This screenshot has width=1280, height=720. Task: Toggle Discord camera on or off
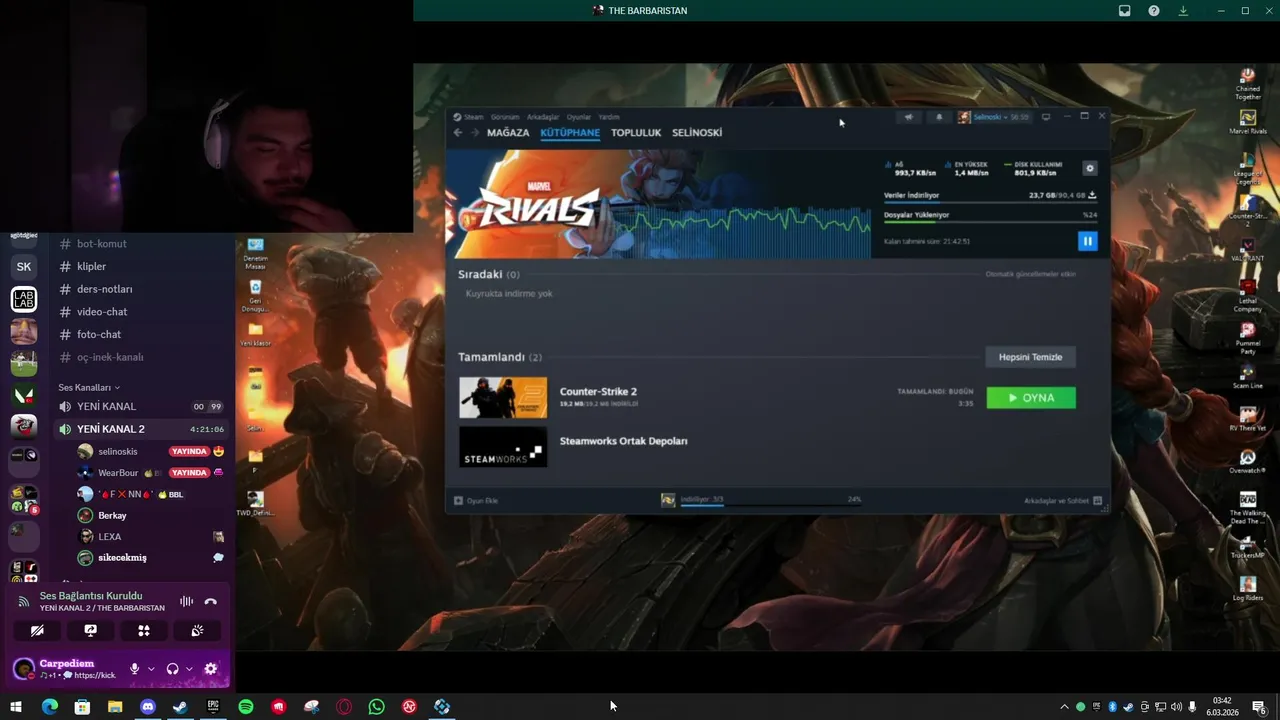(37, 630)
